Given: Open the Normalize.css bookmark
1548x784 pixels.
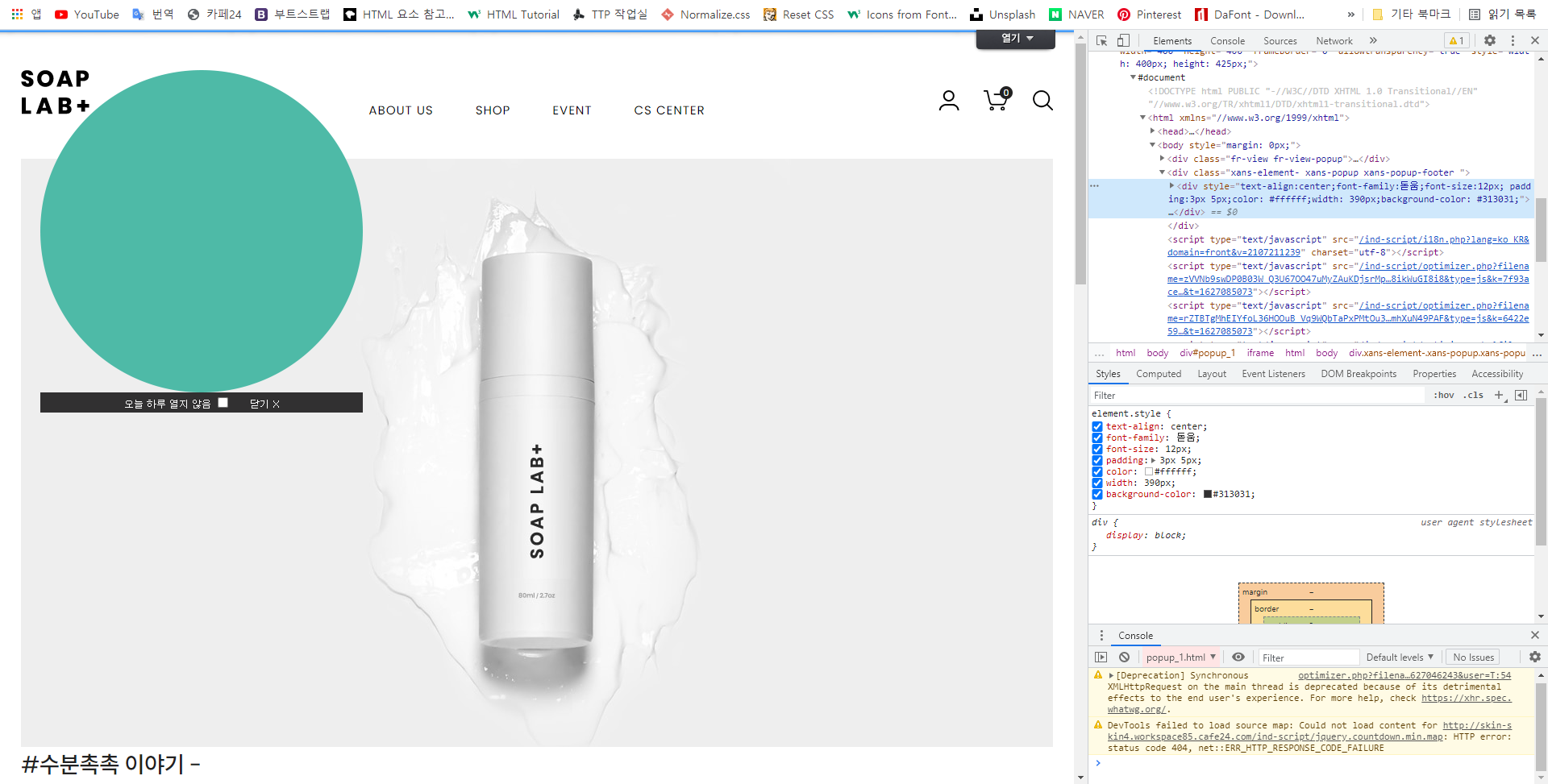Looking at the screenshot, I should [705, 15].
